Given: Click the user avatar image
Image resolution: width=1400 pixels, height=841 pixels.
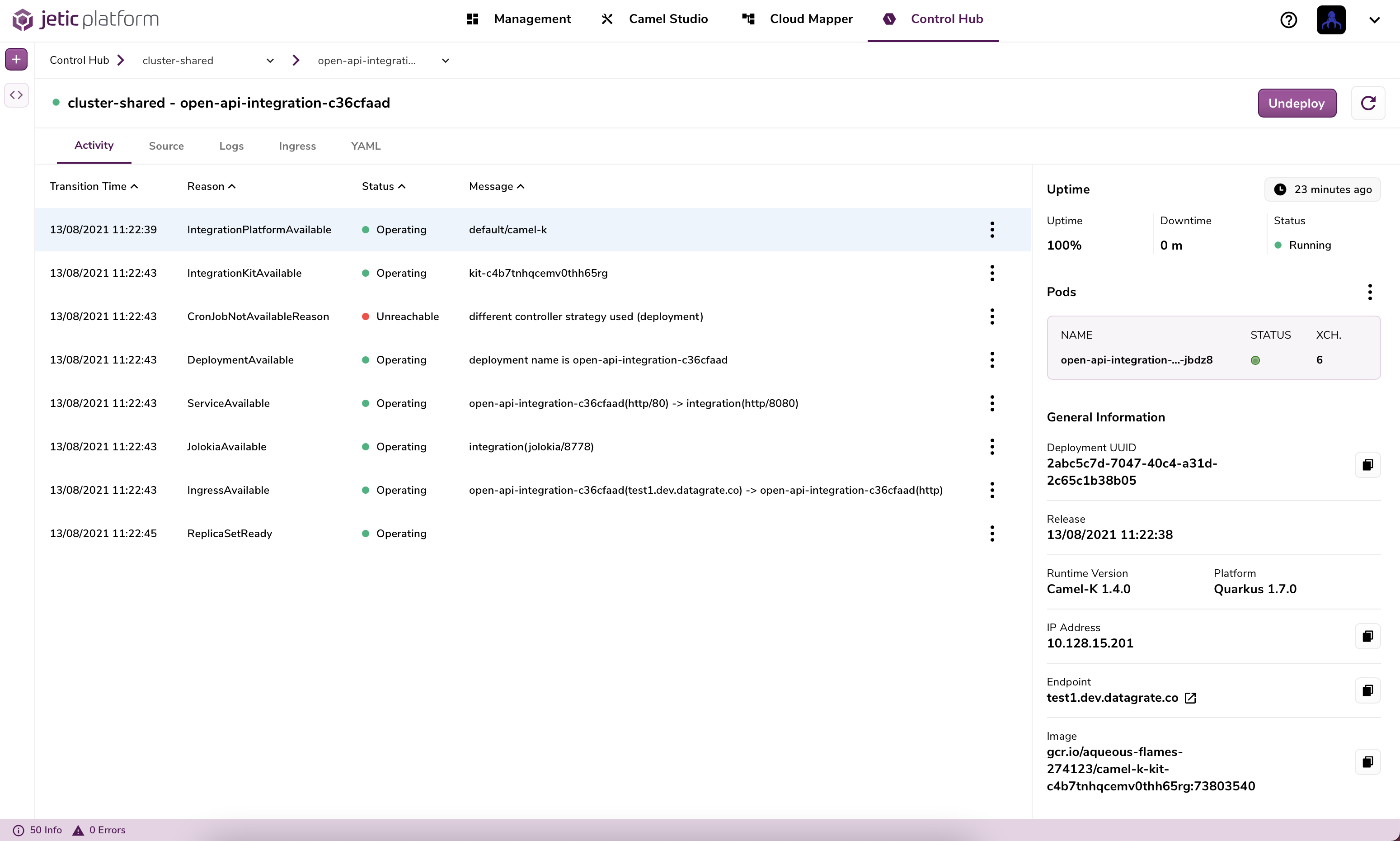Looking at the screenshot, I should click(x=1331, y=20).
